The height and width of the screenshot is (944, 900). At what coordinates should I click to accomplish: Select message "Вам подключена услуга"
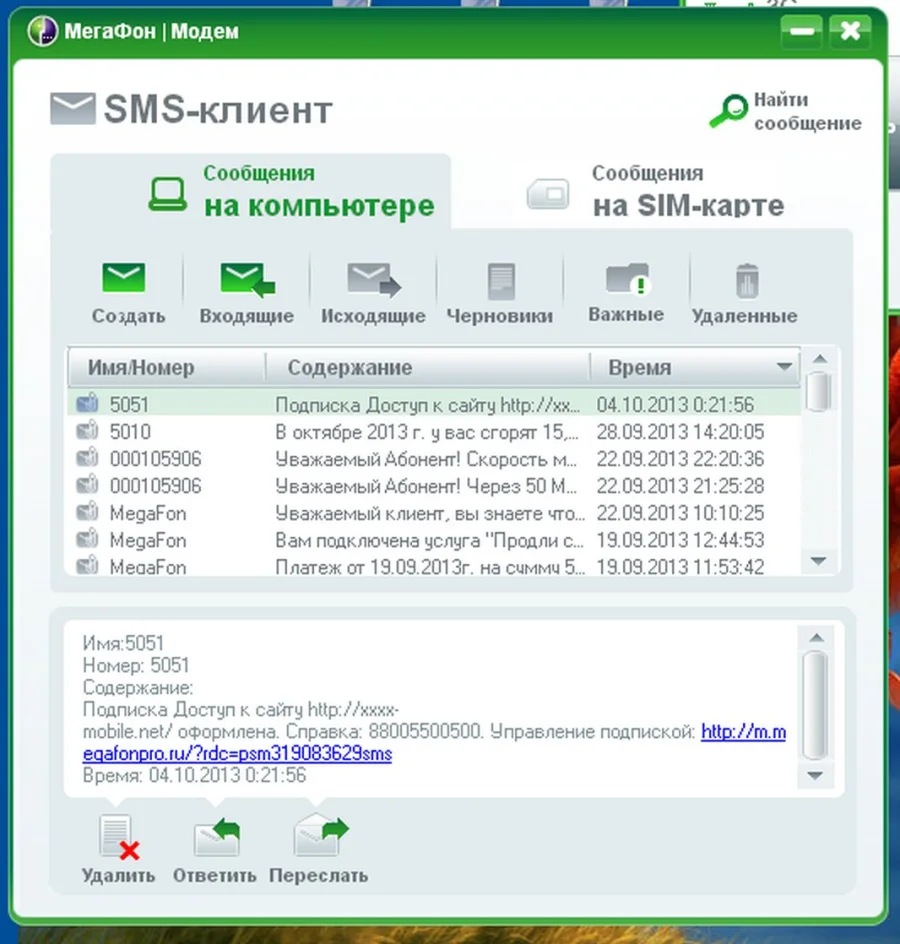click(434, 540)
